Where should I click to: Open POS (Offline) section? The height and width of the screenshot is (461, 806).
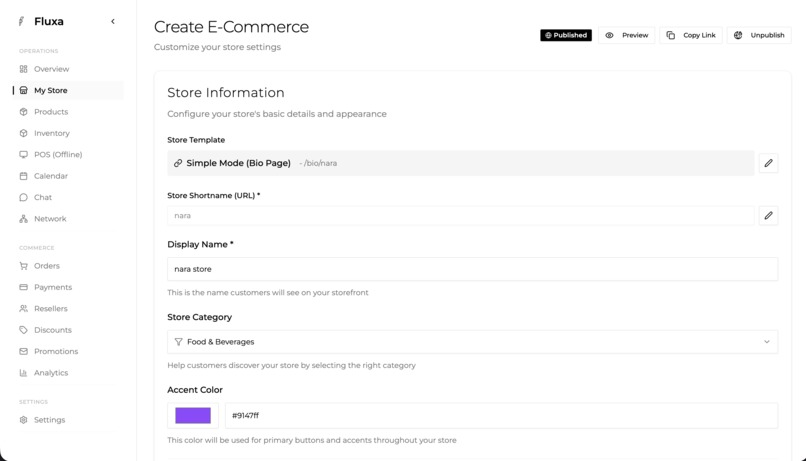point(58,154)
